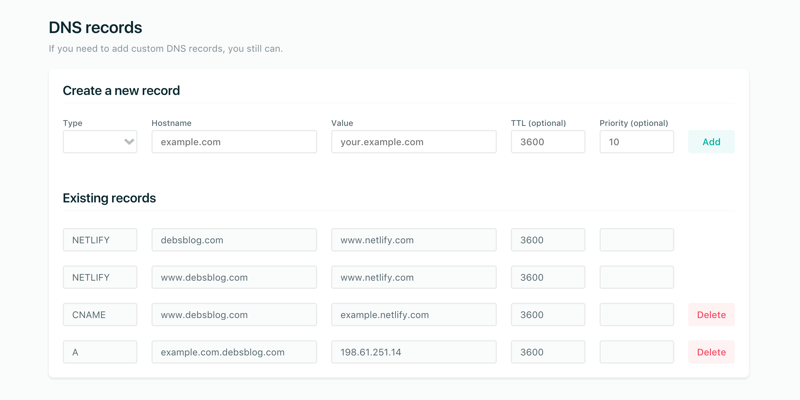The width and height of the screenshot is (800, 400).
Task: Click the 198.61.251.14 value field
Action: click(x=413, y=352)
